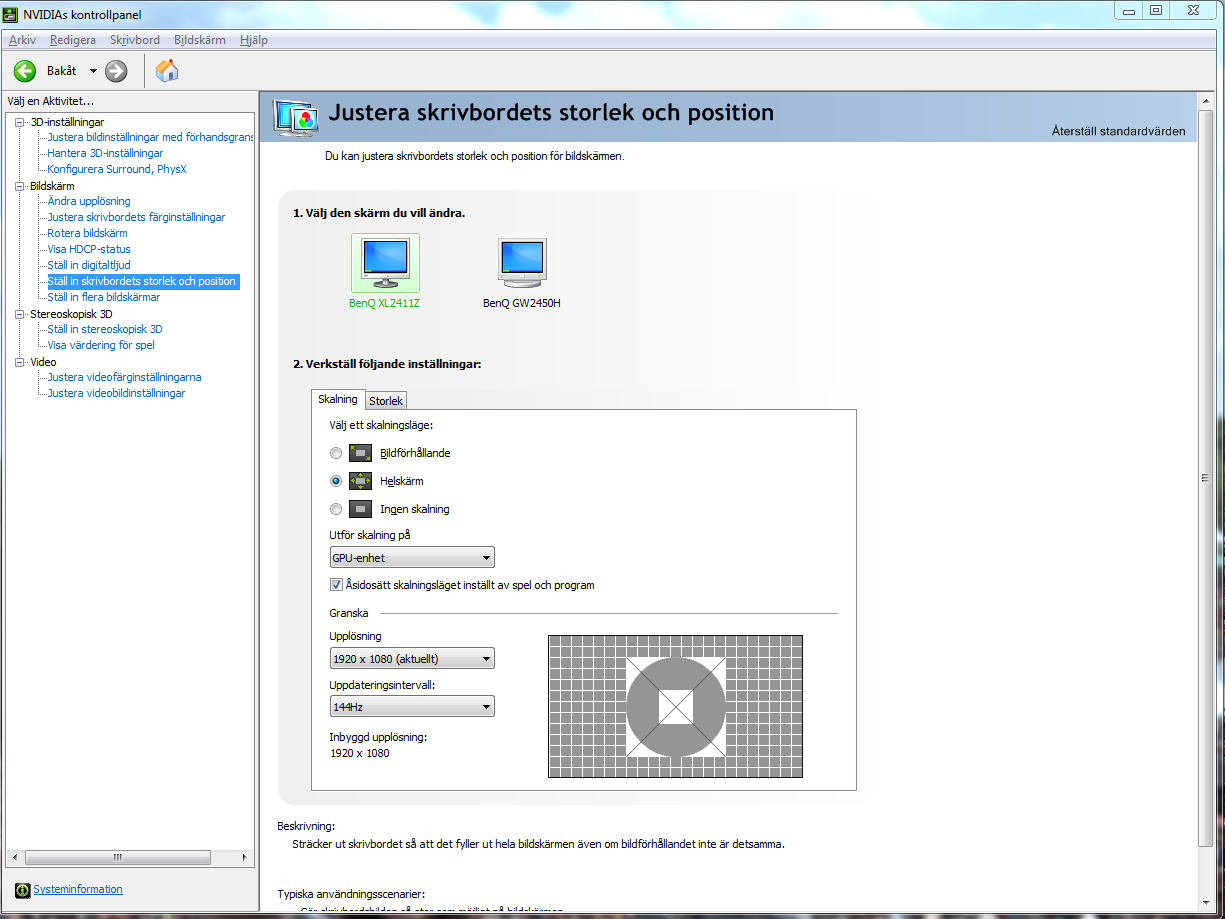Open Justera bildinställningar med förhandsgranskning
Screen dimensions: 1225x919
pos(151,137)
